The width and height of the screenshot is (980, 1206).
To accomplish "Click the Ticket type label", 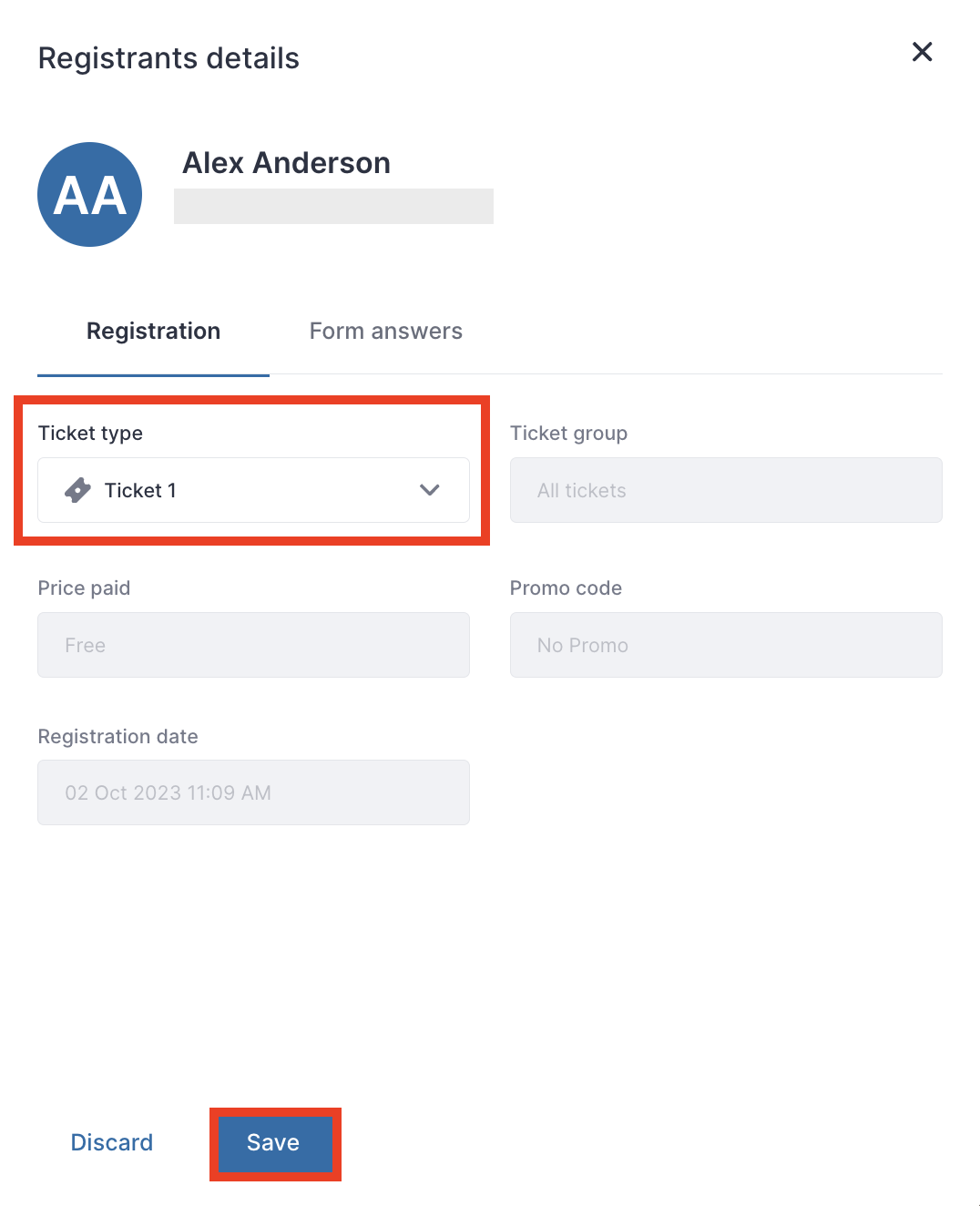I will [x=90, y=434].
